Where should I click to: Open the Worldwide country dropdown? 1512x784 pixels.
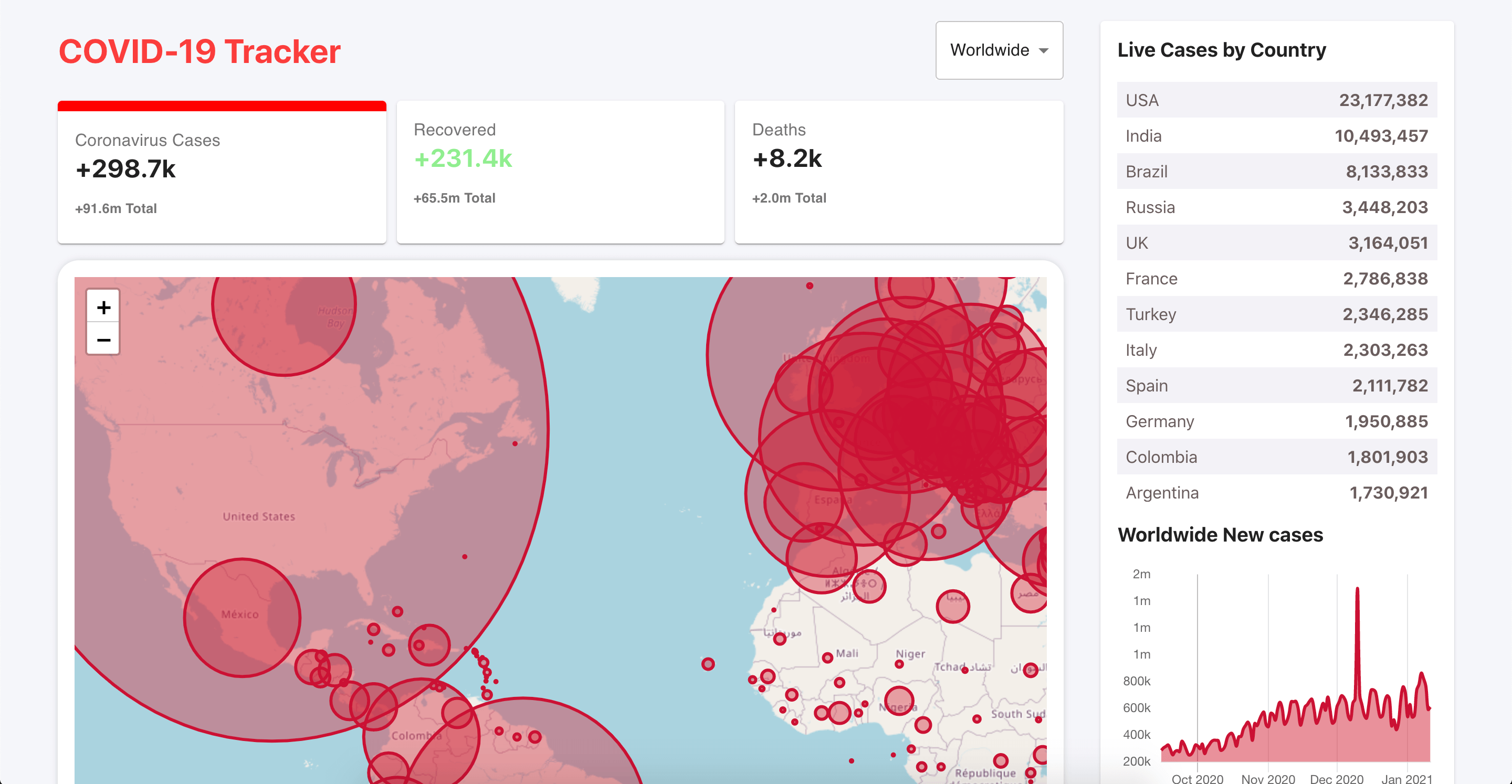point(999,50)
